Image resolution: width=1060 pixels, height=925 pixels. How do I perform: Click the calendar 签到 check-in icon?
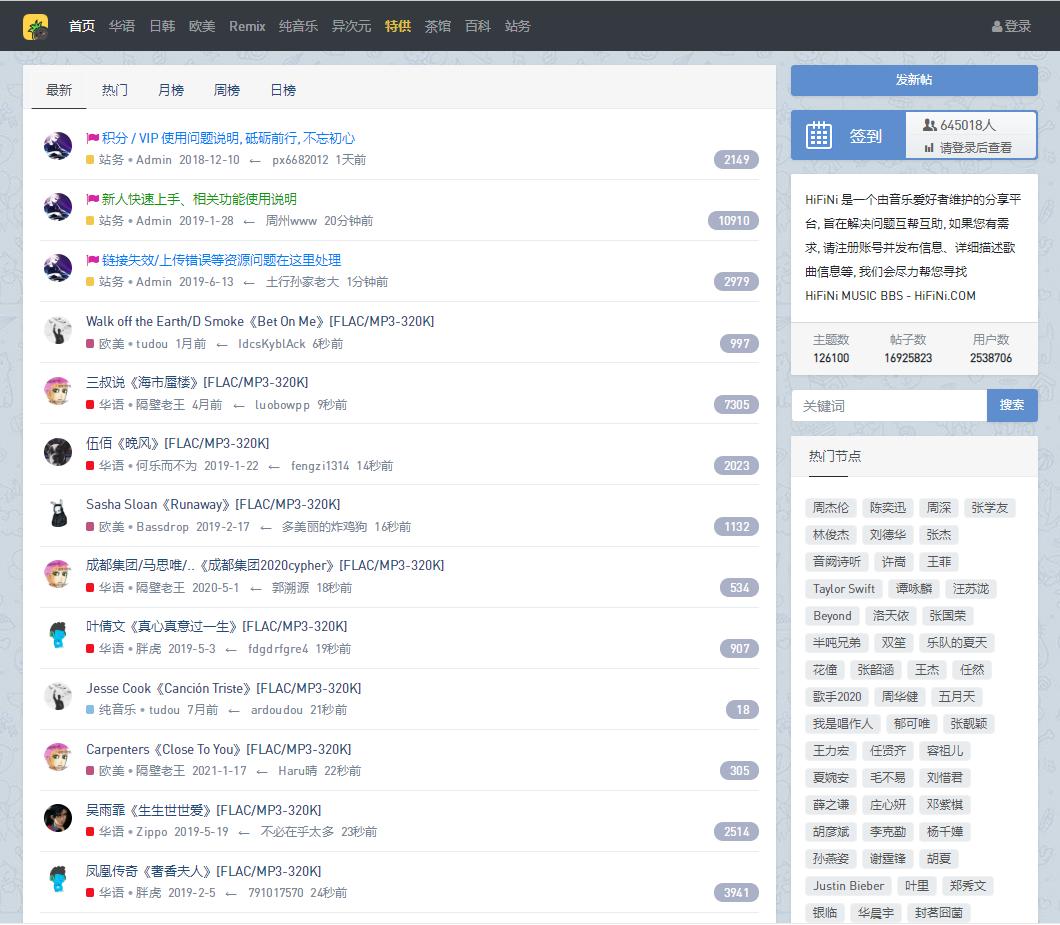point(819,135)
